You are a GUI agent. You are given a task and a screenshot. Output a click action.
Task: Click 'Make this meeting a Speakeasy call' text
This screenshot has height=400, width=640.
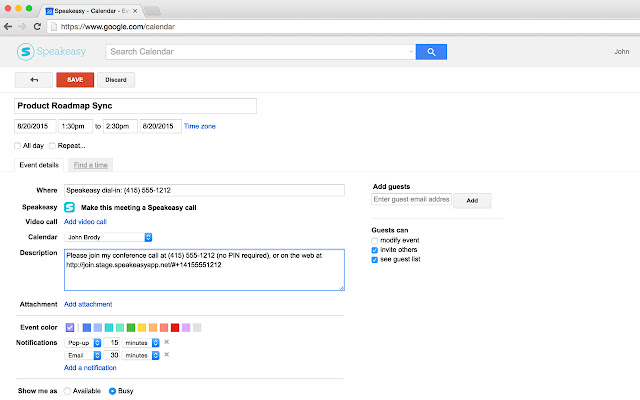tap(139, 208)
